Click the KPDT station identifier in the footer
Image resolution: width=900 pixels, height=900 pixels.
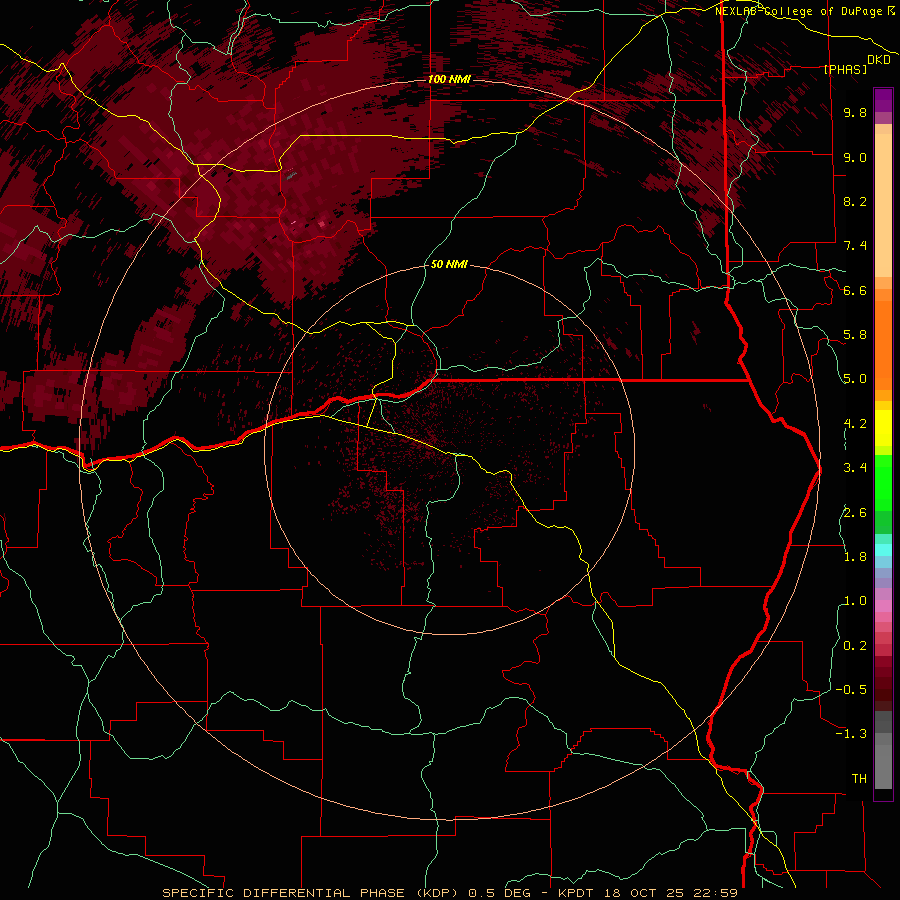(574, 893)
